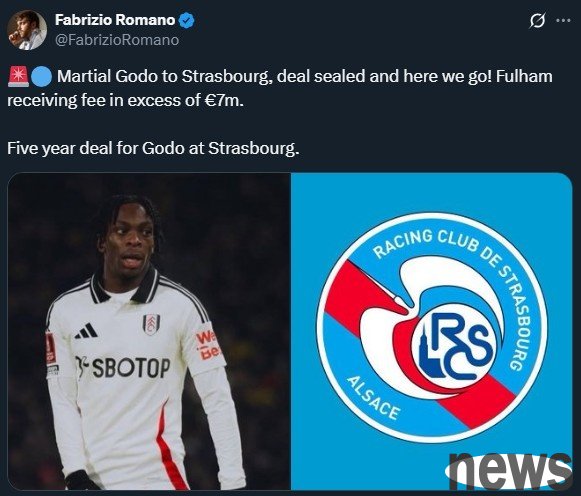Click the ALSACE text on the crest
Viewport: 581px width, 496px height.
[x=373, y=398]
